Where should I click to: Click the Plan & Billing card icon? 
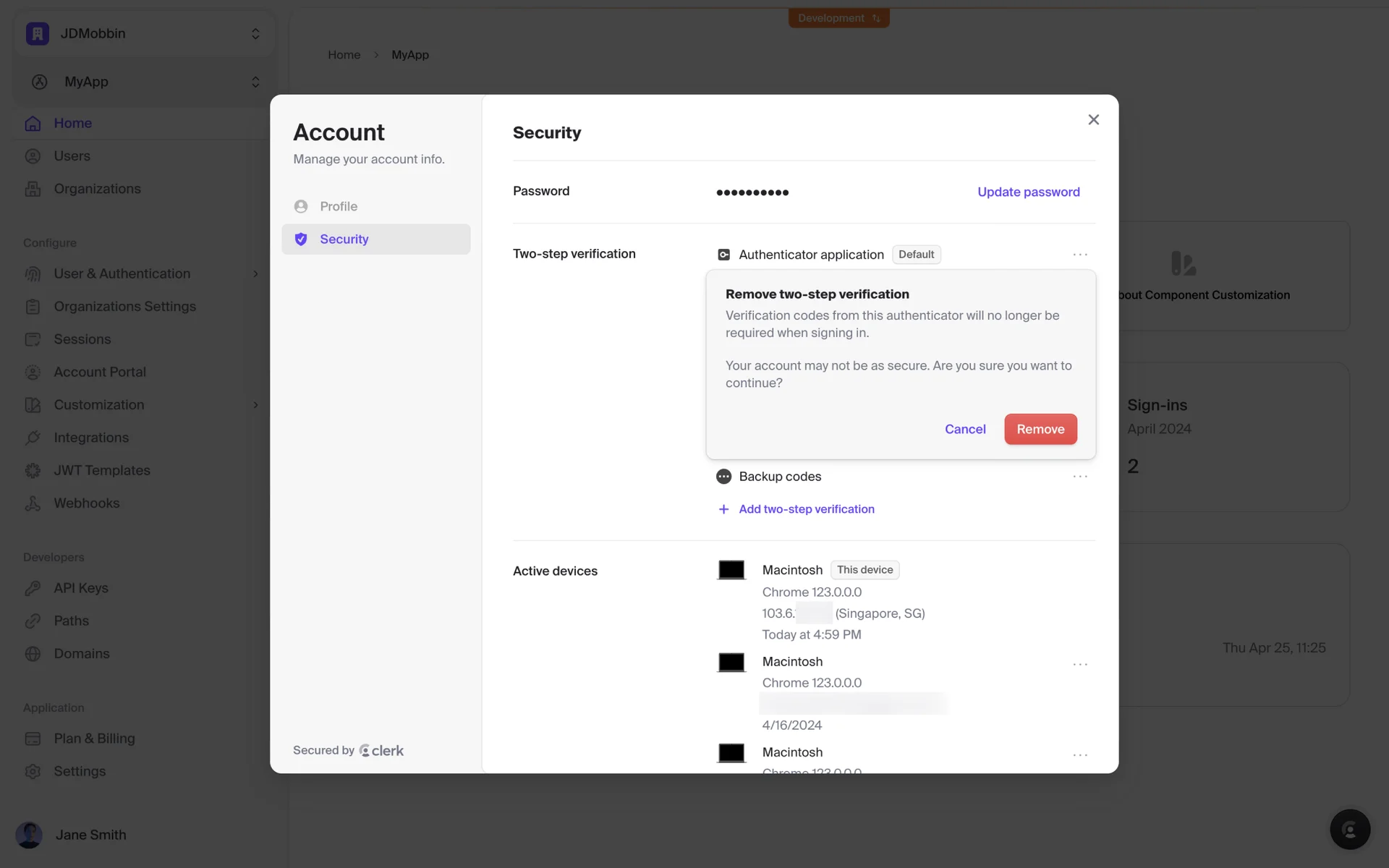[33, 739]
